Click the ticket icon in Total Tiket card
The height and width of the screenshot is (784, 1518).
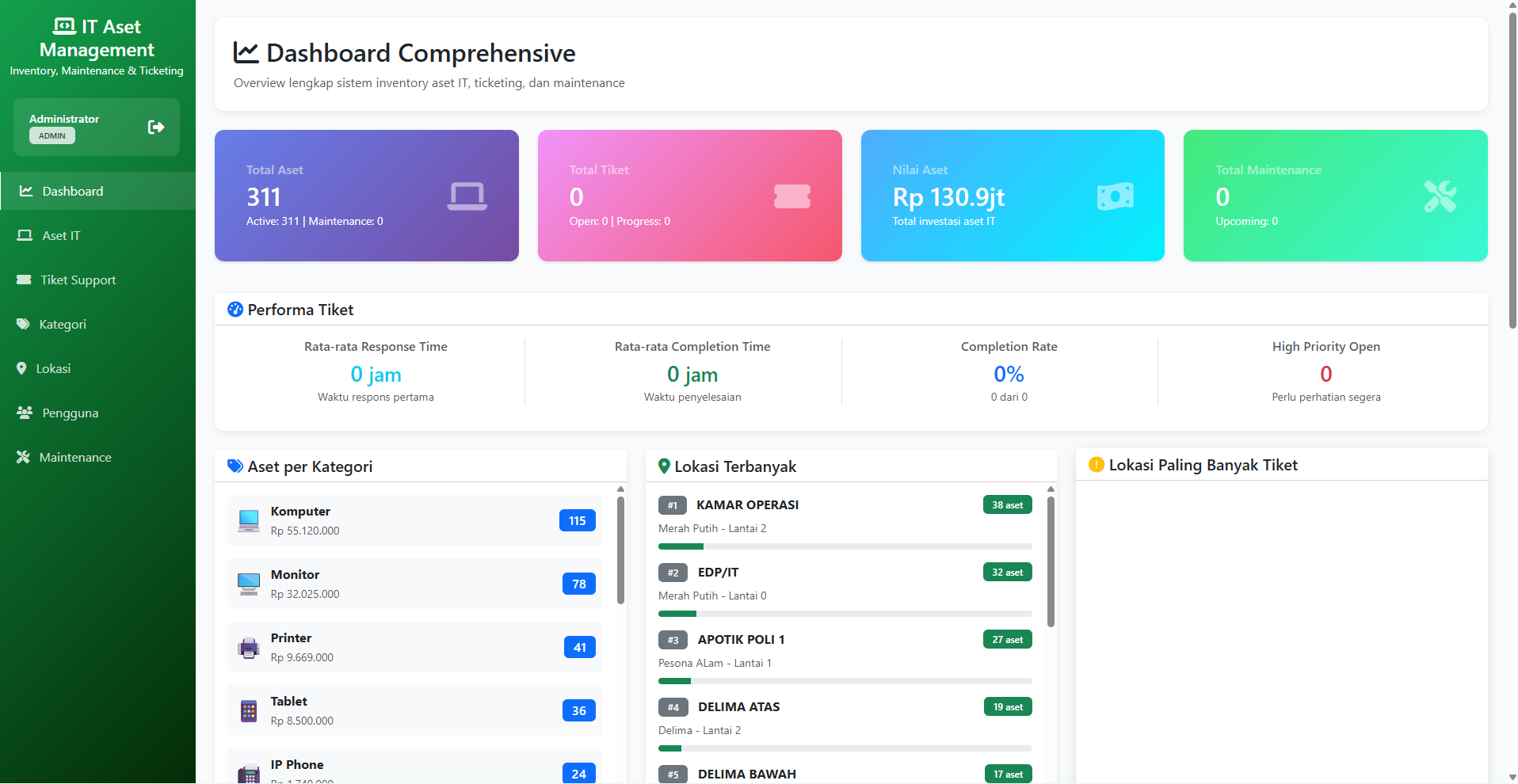[791, 196]
